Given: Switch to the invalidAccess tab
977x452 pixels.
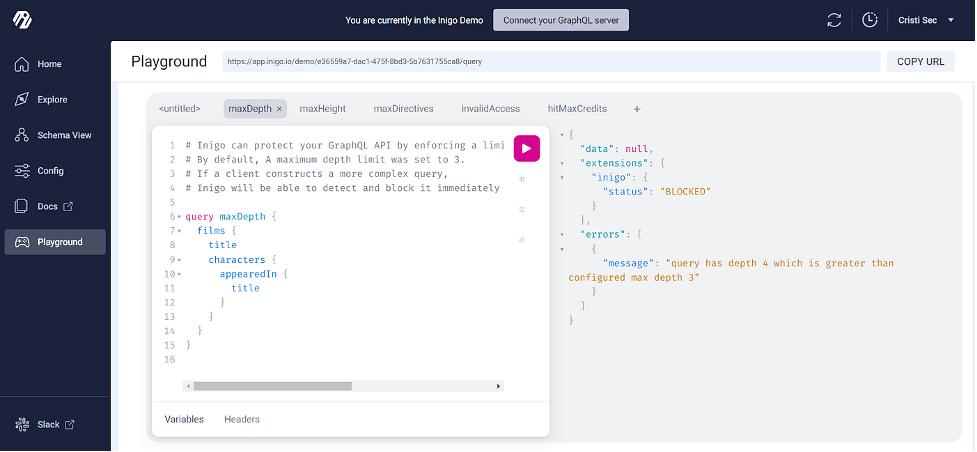Looking at the screenshot, I should point(490,108).
